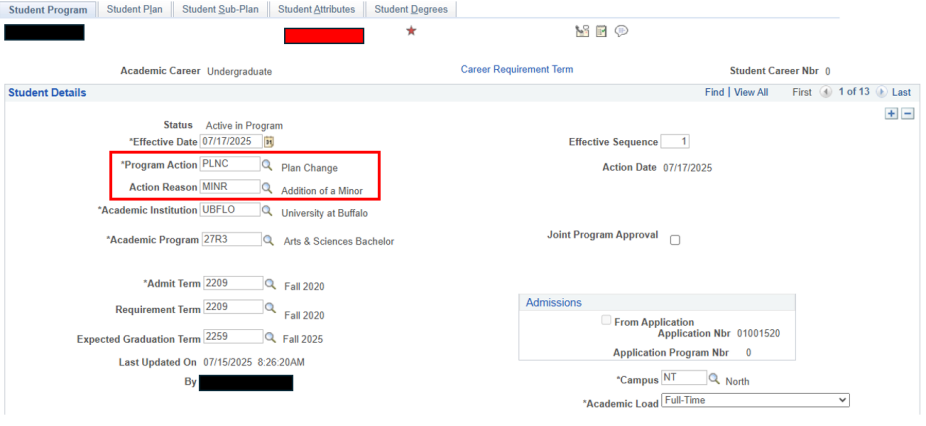Click the Action Reason field MINR
This screenshot has width=926, height=426.
230,187
